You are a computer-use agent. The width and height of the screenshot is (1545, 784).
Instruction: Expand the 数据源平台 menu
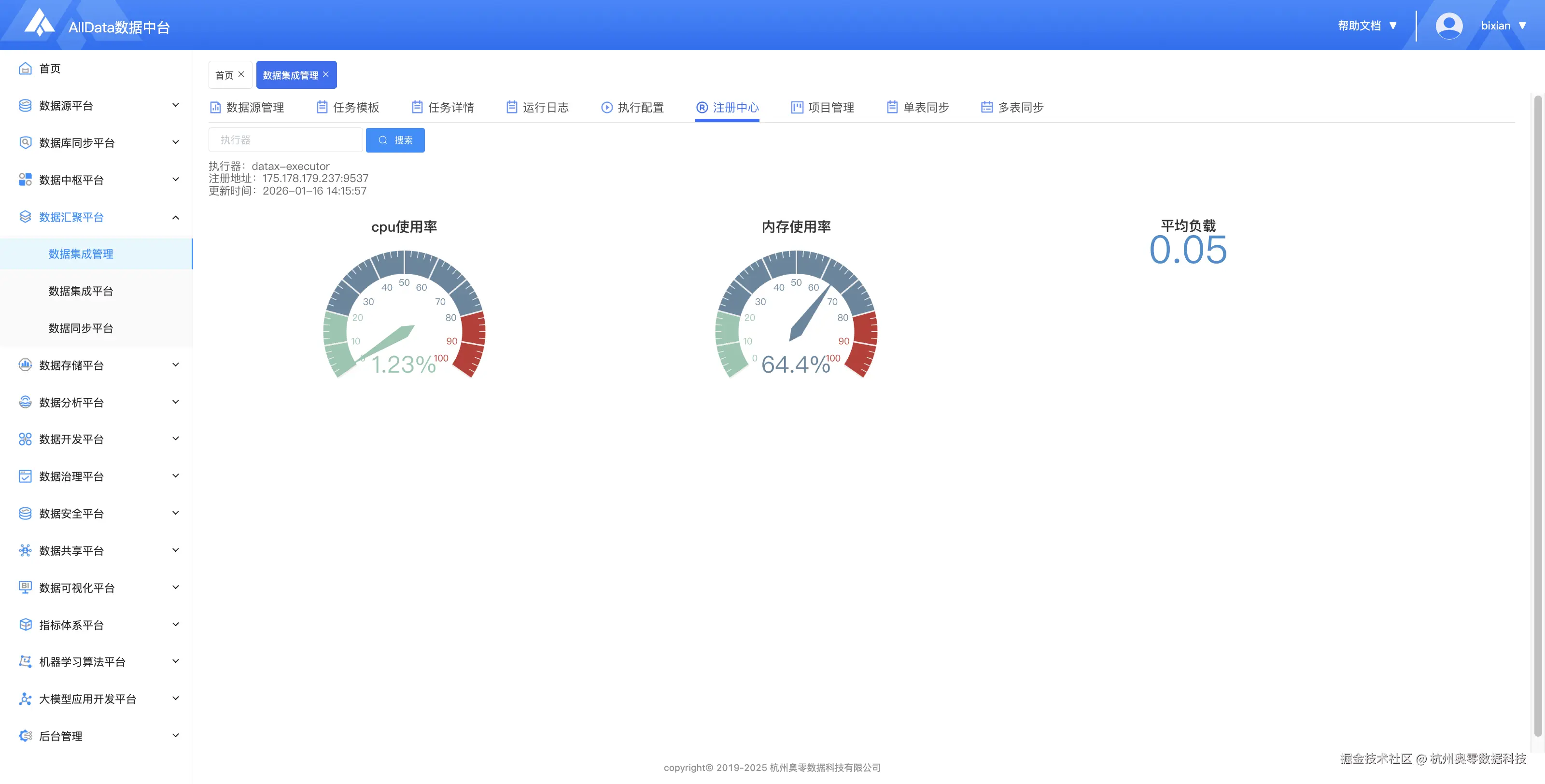tap(175, 106)
